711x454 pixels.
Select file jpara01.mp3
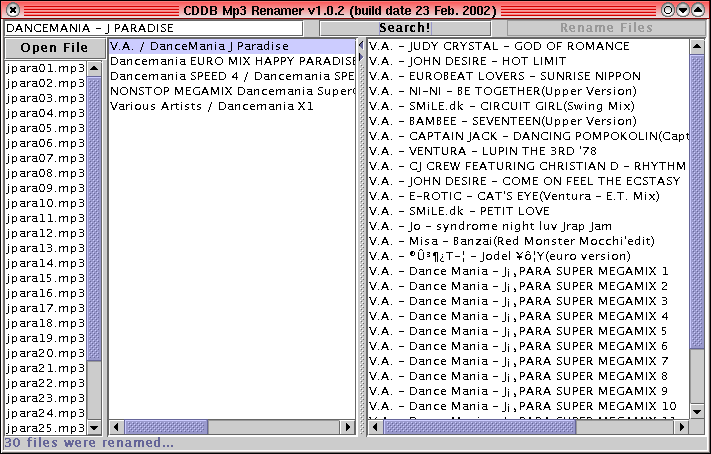coord(45,68)
